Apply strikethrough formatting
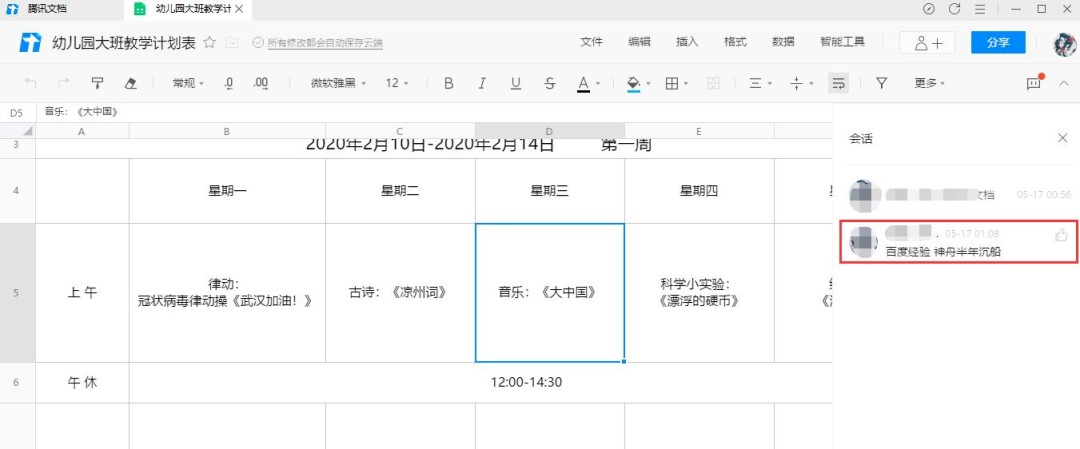Image resolution: width=1080 pixels, height=449 pixels. pos(549,84)
